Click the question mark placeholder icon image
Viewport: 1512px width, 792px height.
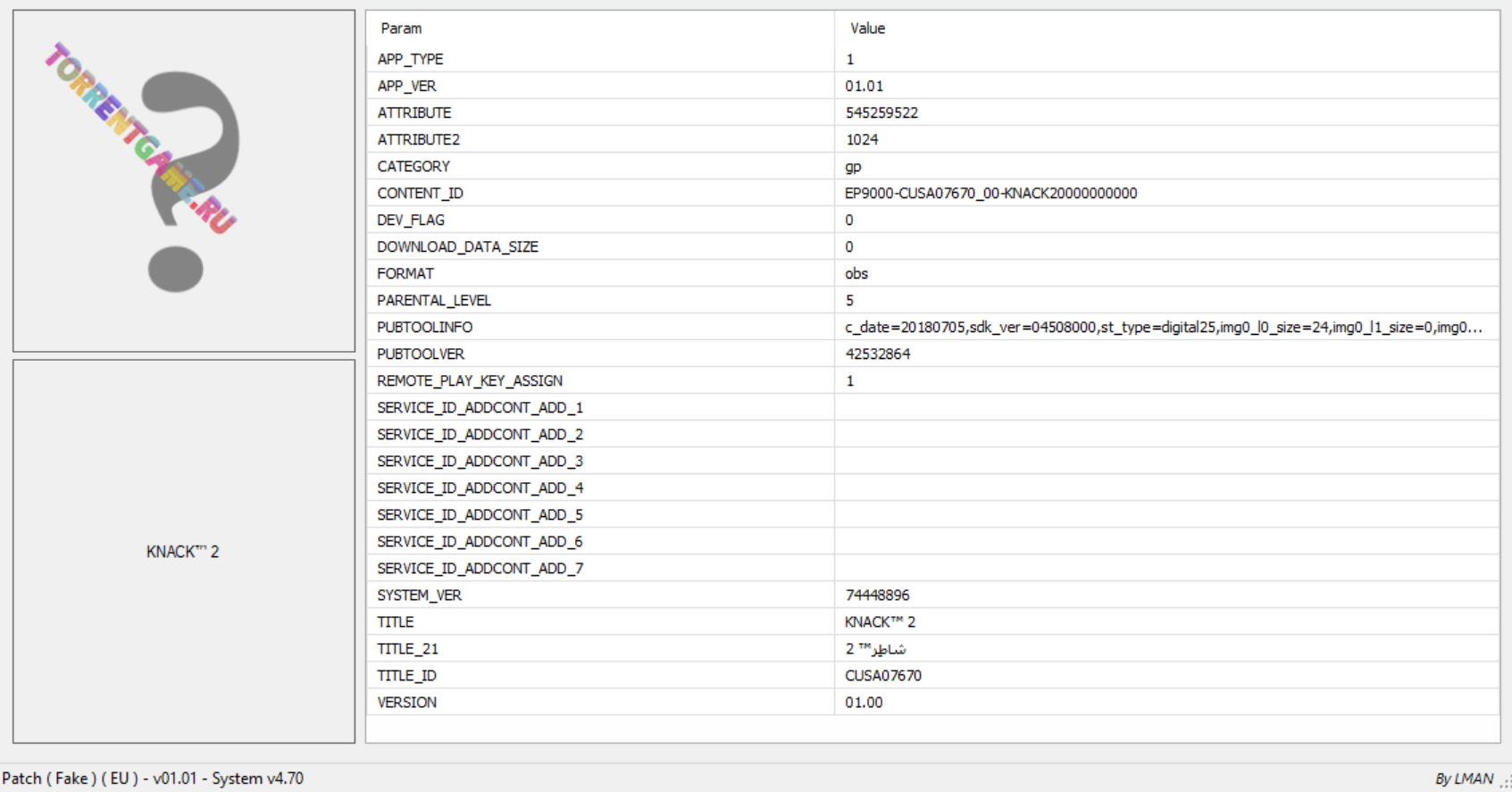tap(183, 181)
